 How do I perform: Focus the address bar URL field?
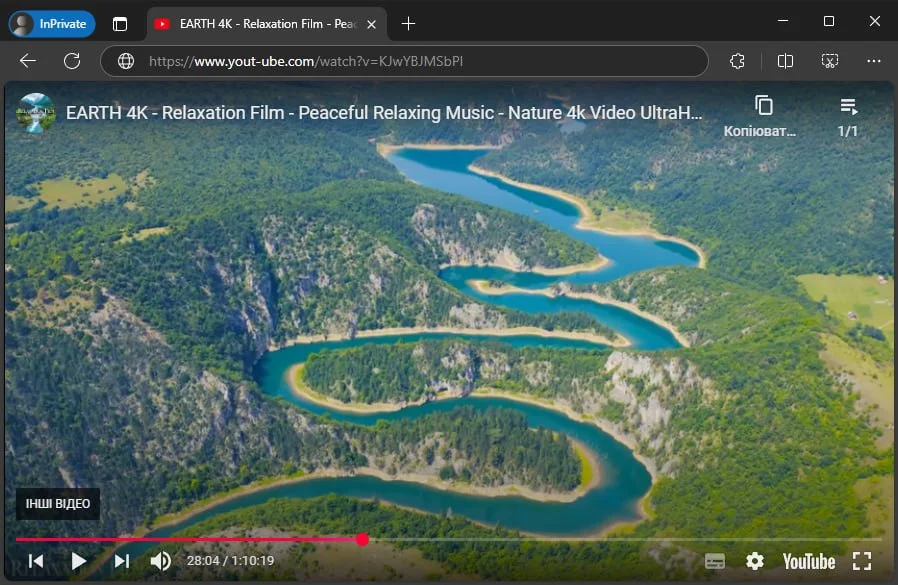[404, 61]
